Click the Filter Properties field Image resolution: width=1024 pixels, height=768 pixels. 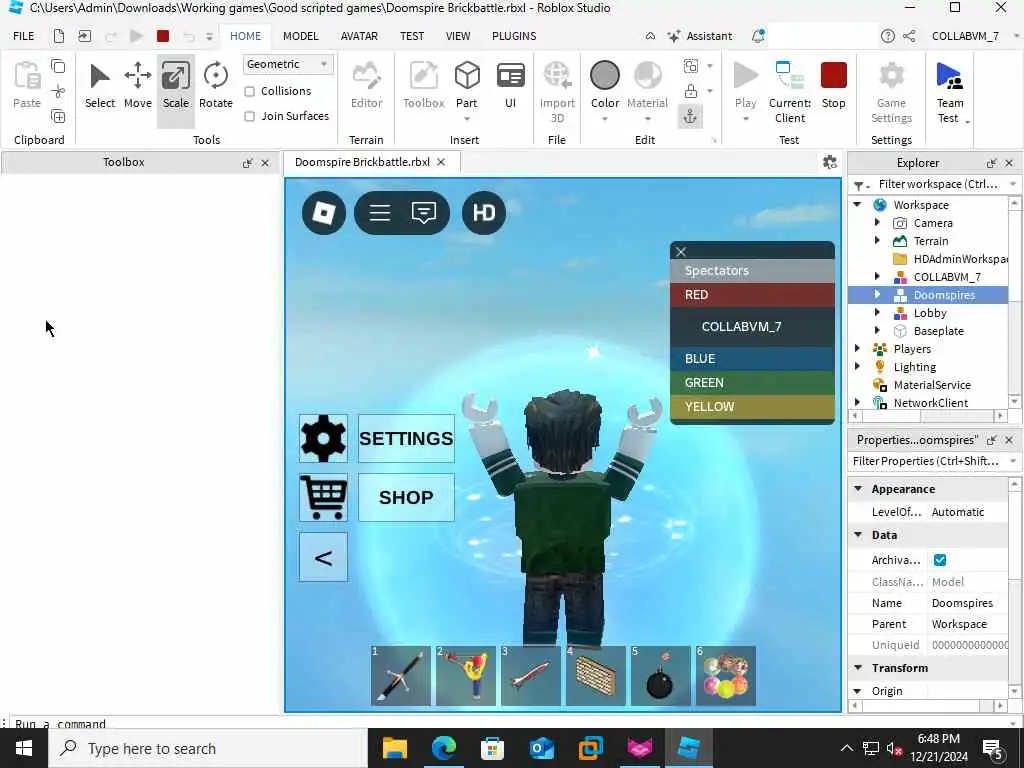(927, 461)
